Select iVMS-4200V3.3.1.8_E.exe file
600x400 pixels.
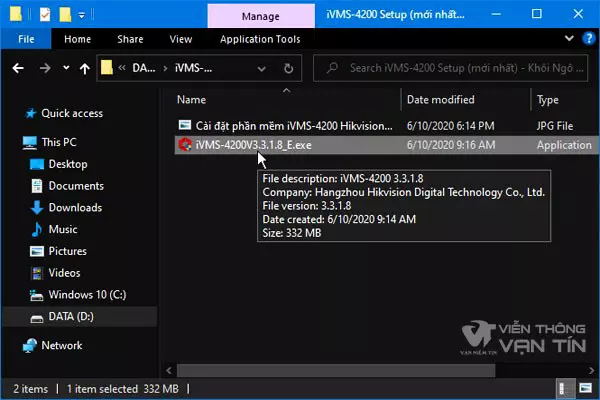point(386,145)
